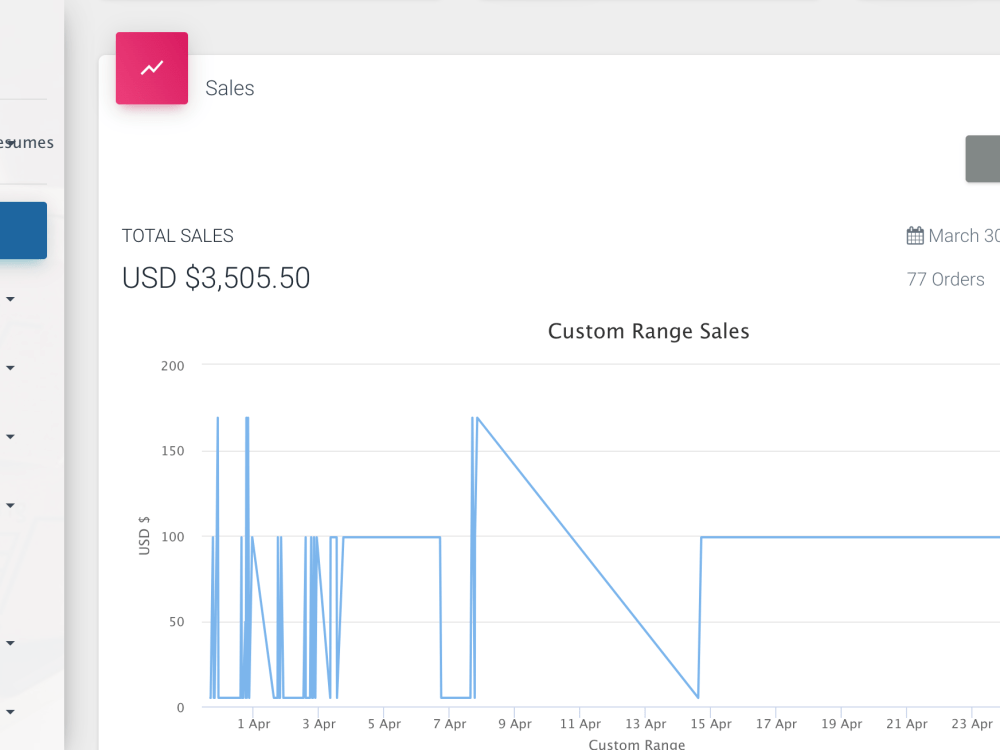Click the Sales card heading

click(x=230, y=88)
